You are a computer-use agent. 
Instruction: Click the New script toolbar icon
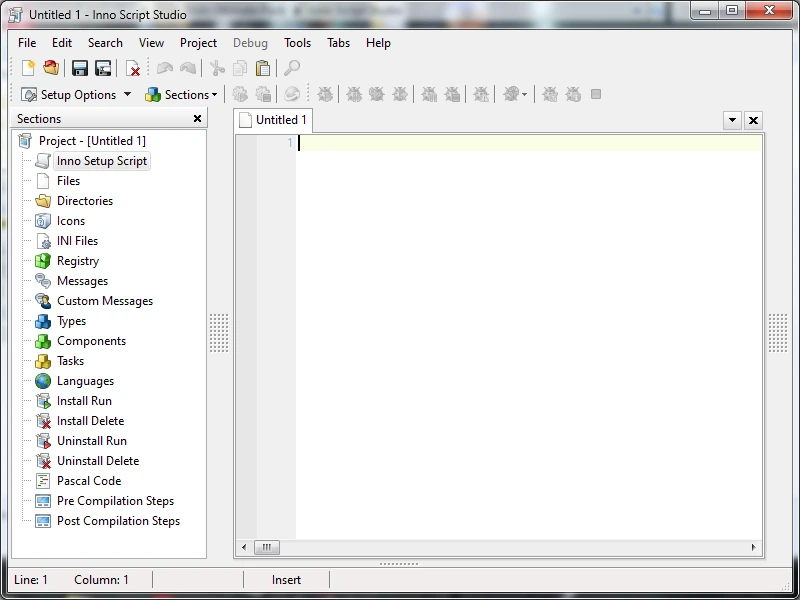point(28,68)
